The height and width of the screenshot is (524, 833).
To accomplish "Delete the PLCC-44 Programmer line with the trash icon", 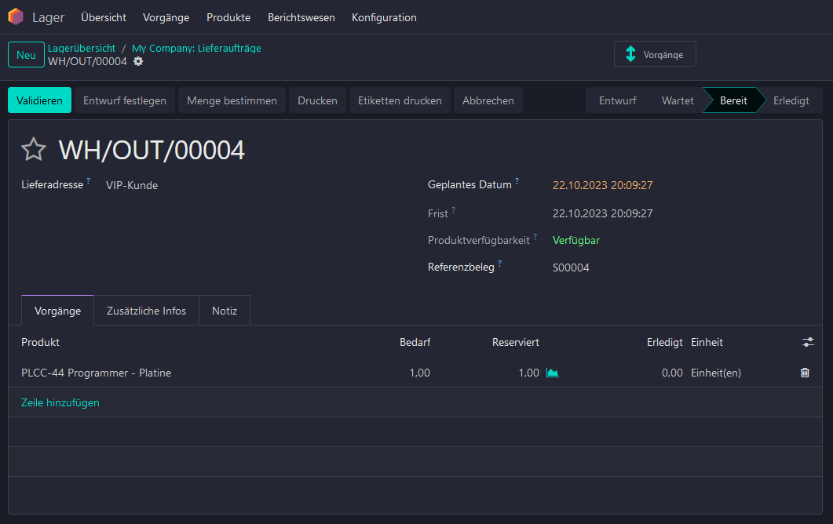I will (805, 373).
